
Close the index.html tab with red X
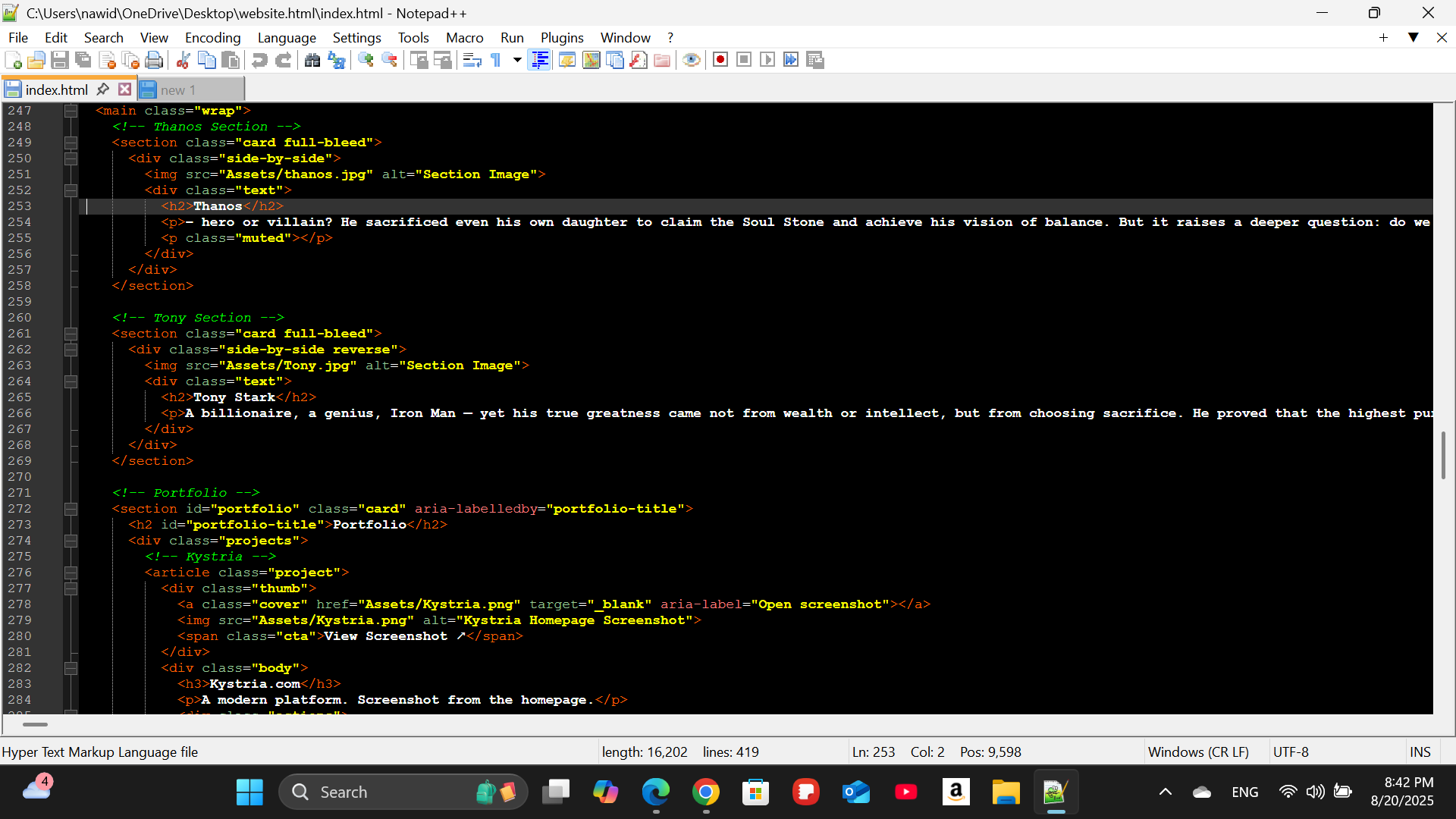(125, 89)
